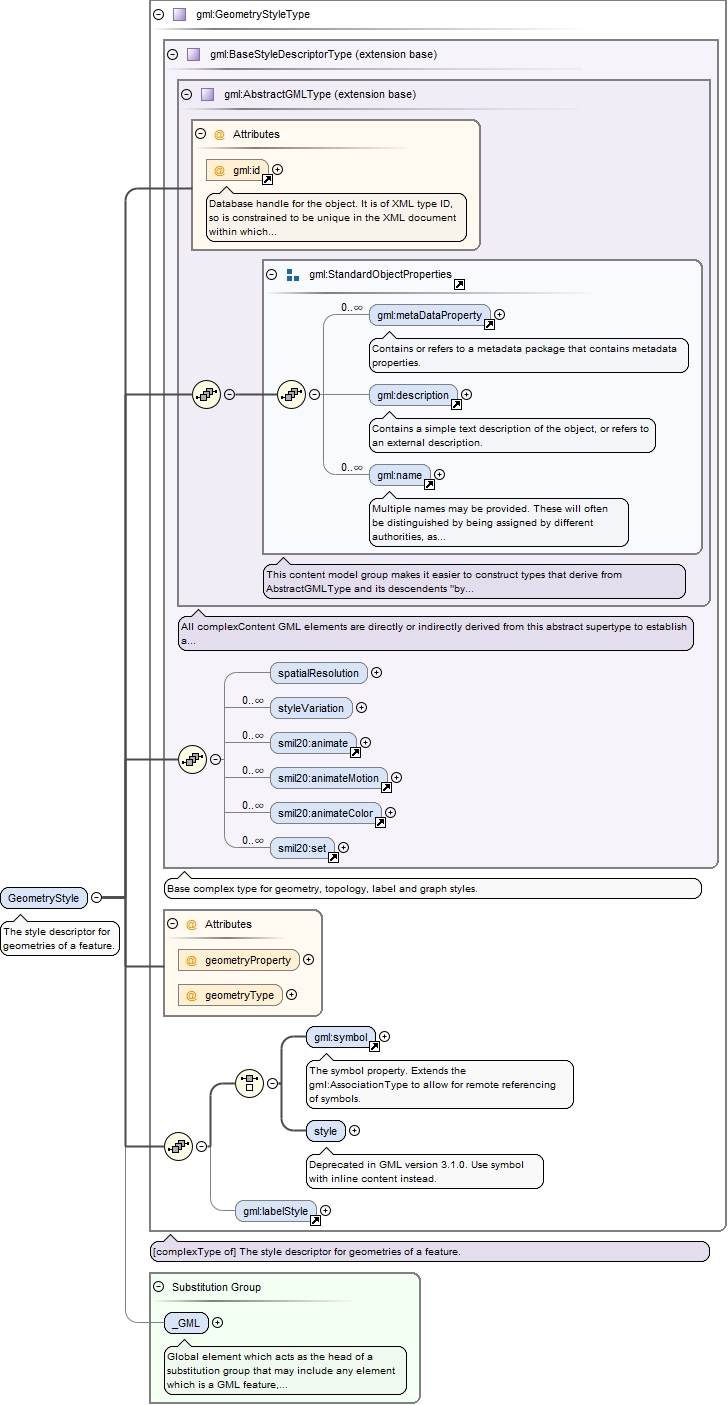Expand gml:metaDataProperty plus button
The image size is (728, 1405).
coord(499,315)
